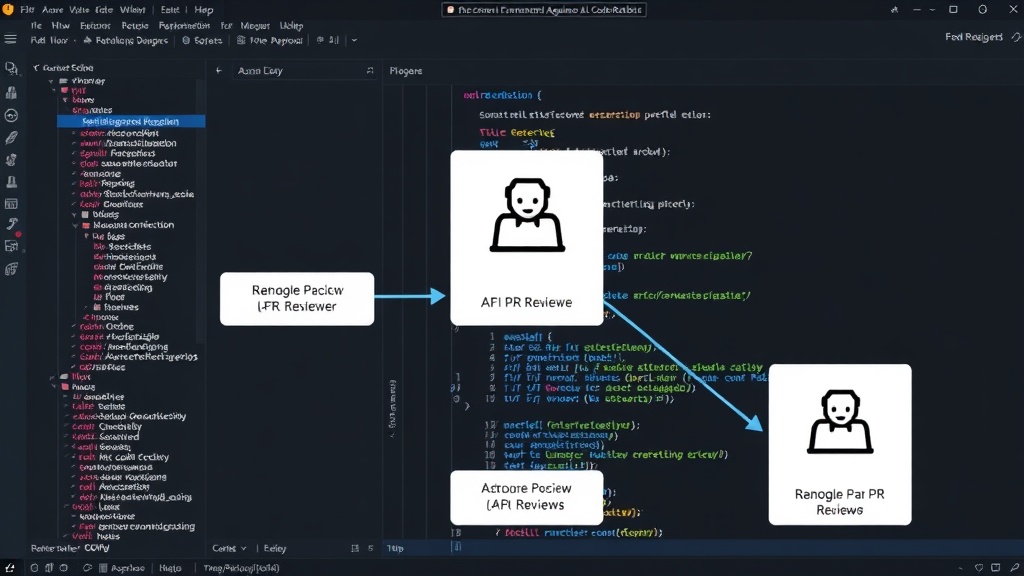
Task: Select the second icon in the left activity bar
Action: (11, 93)
